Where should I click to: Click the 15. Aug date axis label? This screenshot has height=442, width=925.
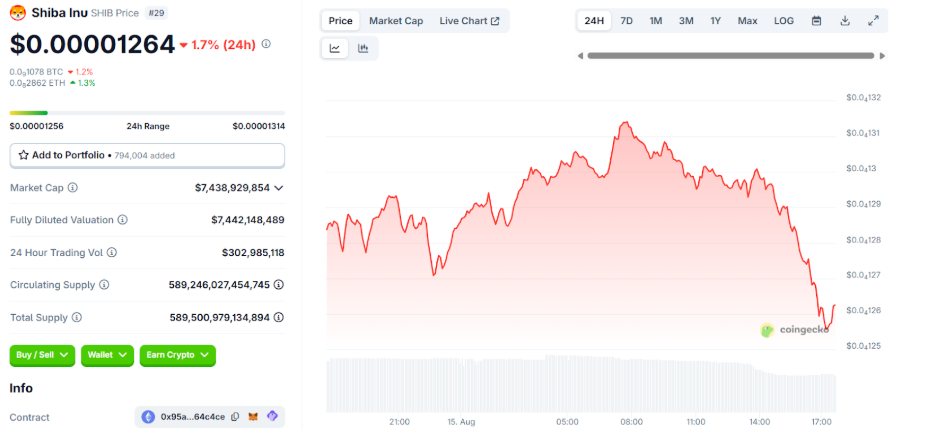click(460, 422)
